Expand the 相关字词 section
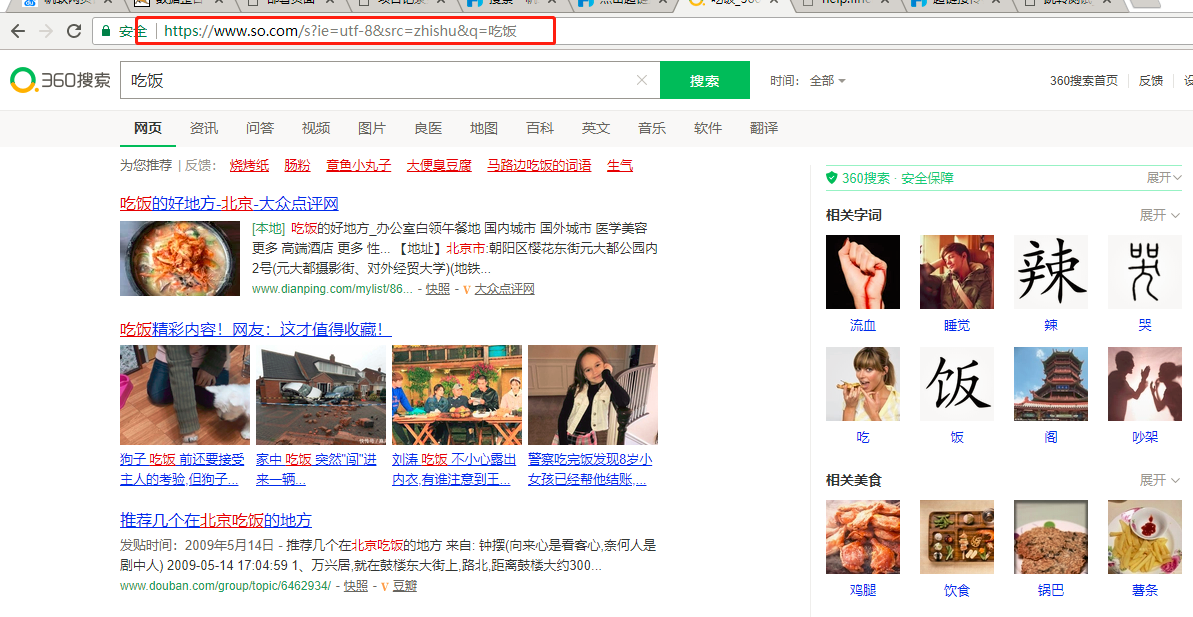 (1160, 215)
